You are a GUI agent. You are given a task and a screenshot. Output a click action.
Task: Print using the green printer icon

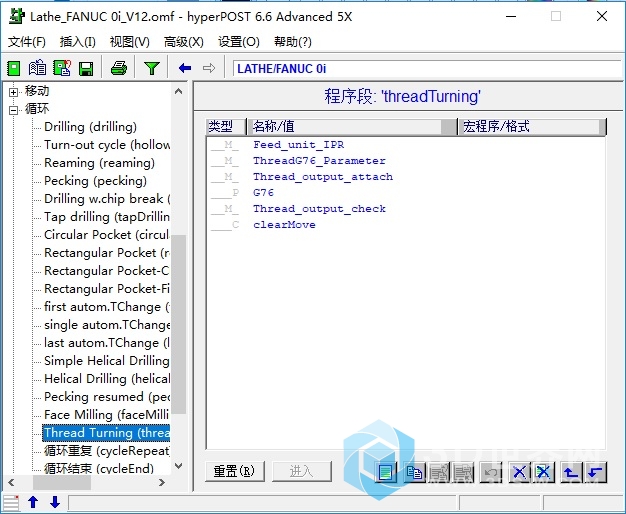[119, 68]
